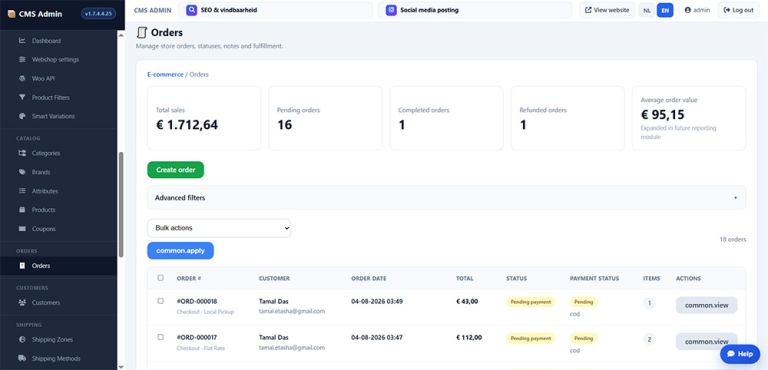
Task: Check the box for order #ORD-000017
Action: (161, 337)
